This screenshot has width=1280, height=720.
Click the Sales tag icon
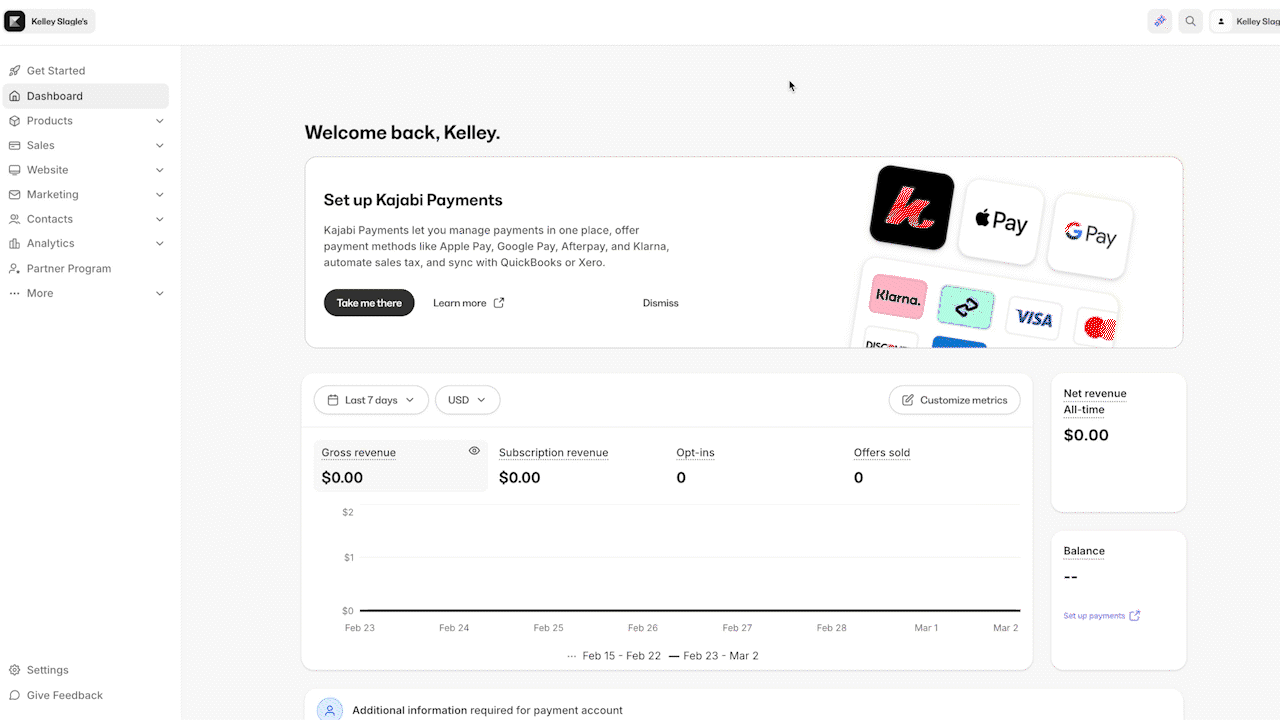[x=15, y=145]
